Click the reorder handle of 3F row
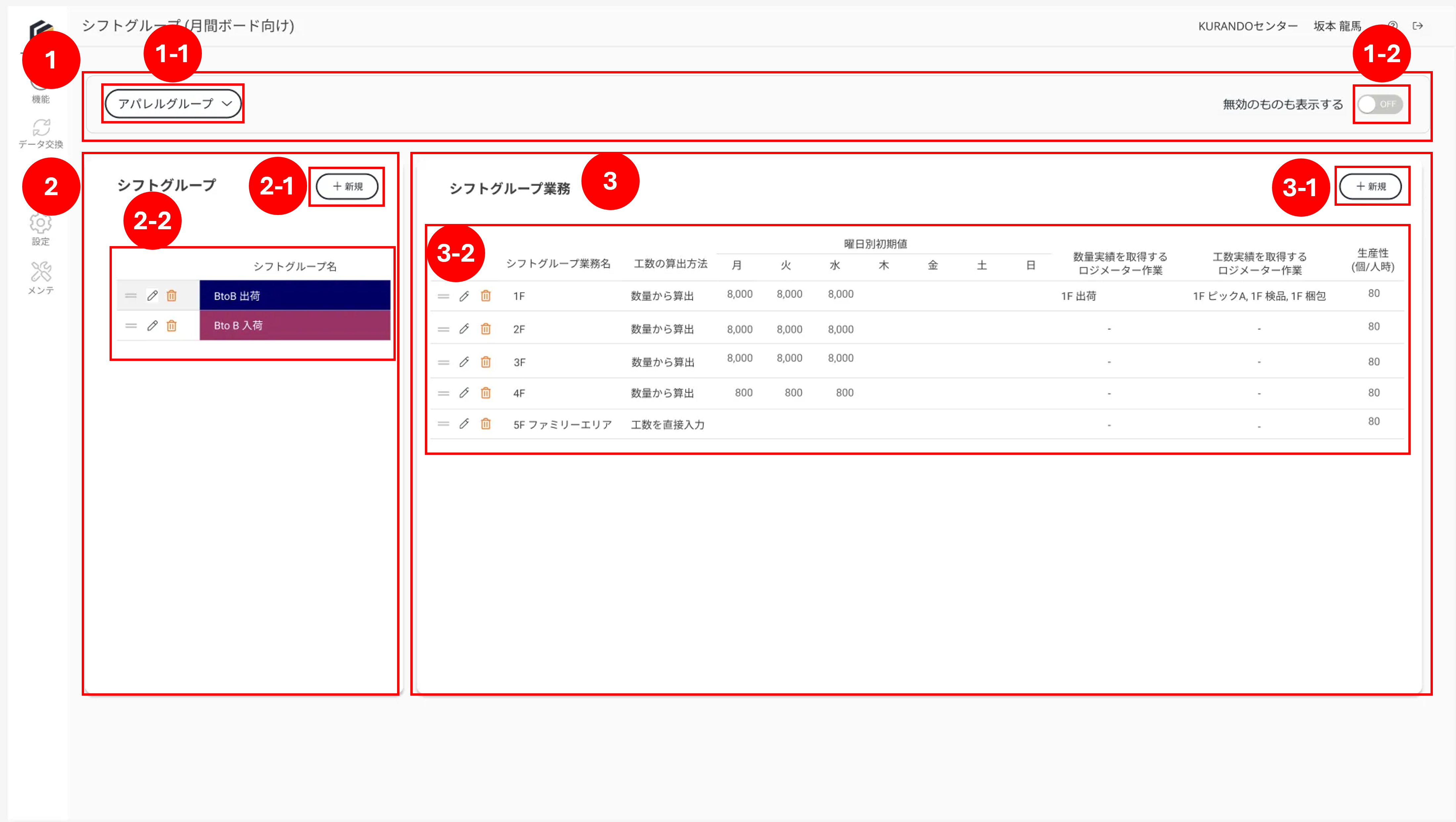The width and height of the screenshot is (1456, 822). click(444, 362)
